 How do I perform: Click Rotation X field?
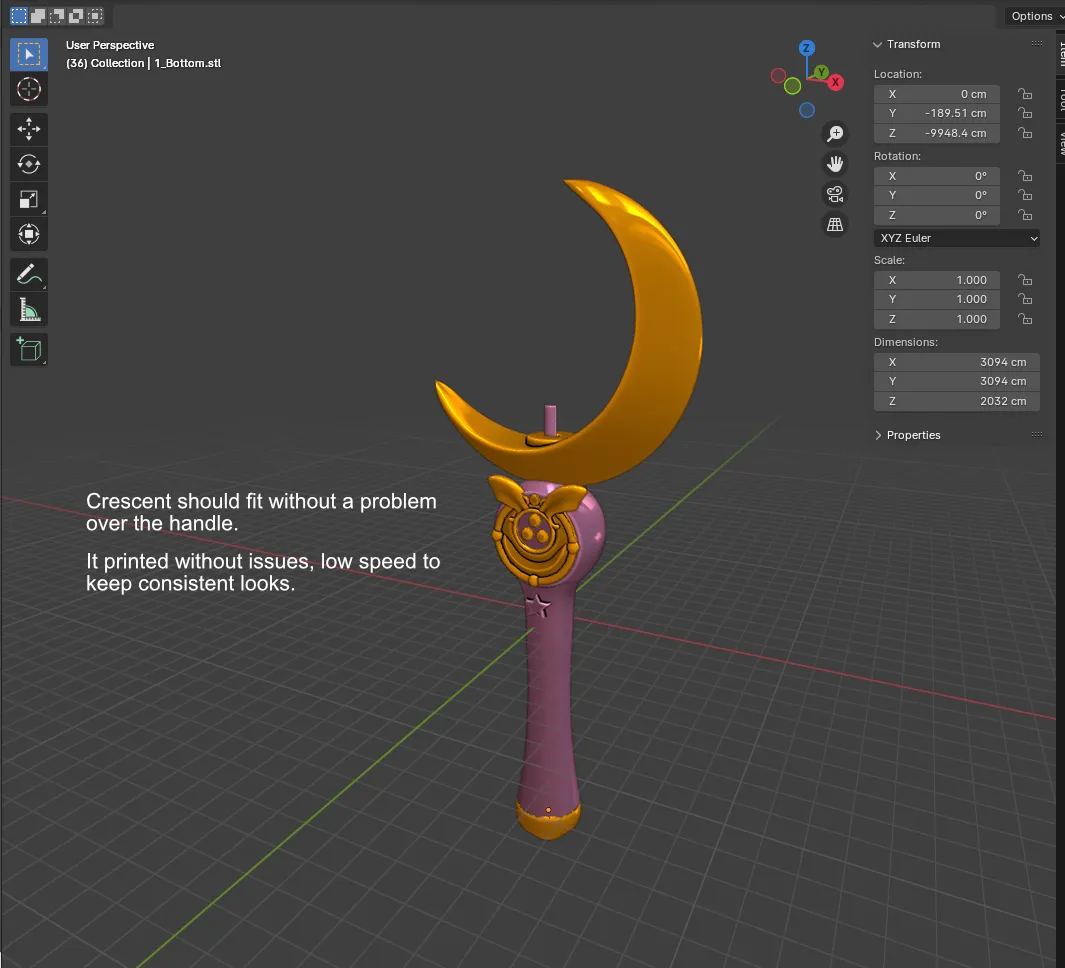(937, 176)
